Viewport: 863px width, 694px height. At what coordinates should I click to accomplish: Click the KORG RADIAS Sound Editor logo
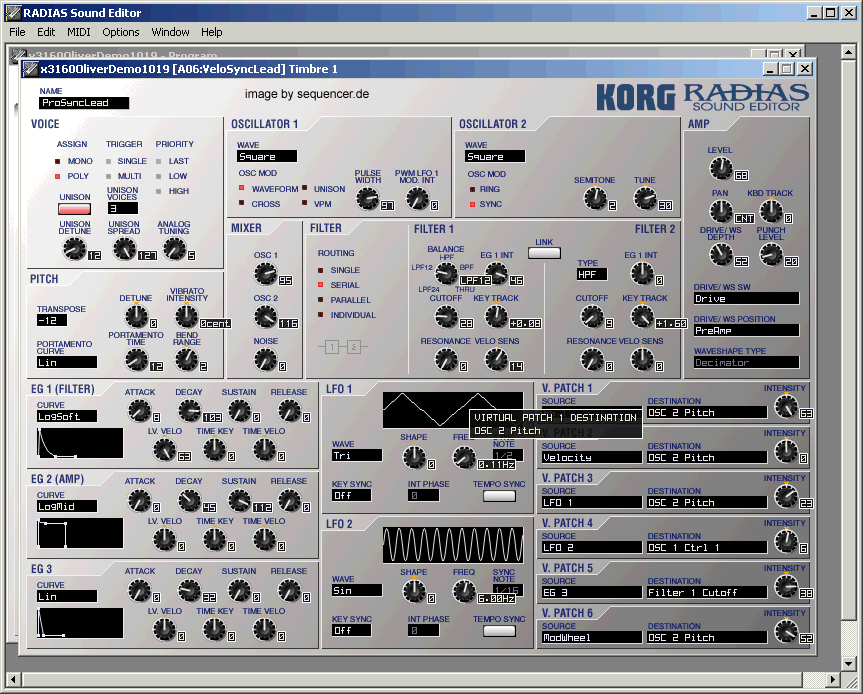point(702,97)
